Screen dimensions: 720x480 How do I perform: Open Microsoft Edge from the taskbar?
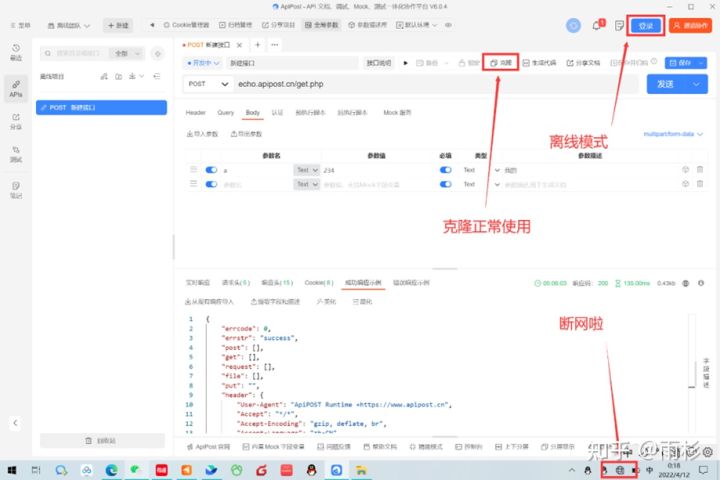(x=111, y=470)
